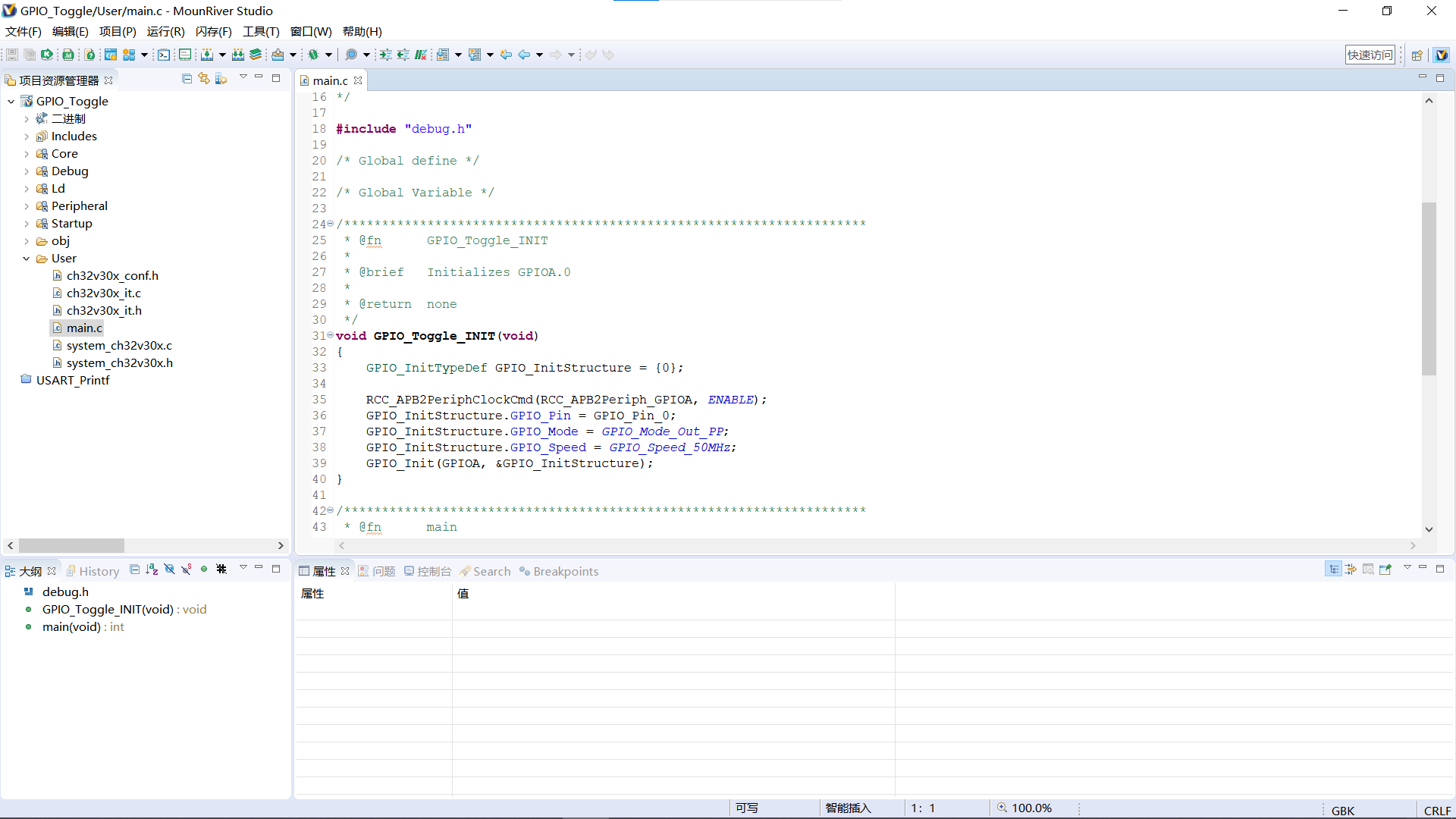
Task: Select GPIO_Toggle_INIT(void) in outline
Action: tap(124, 610)
